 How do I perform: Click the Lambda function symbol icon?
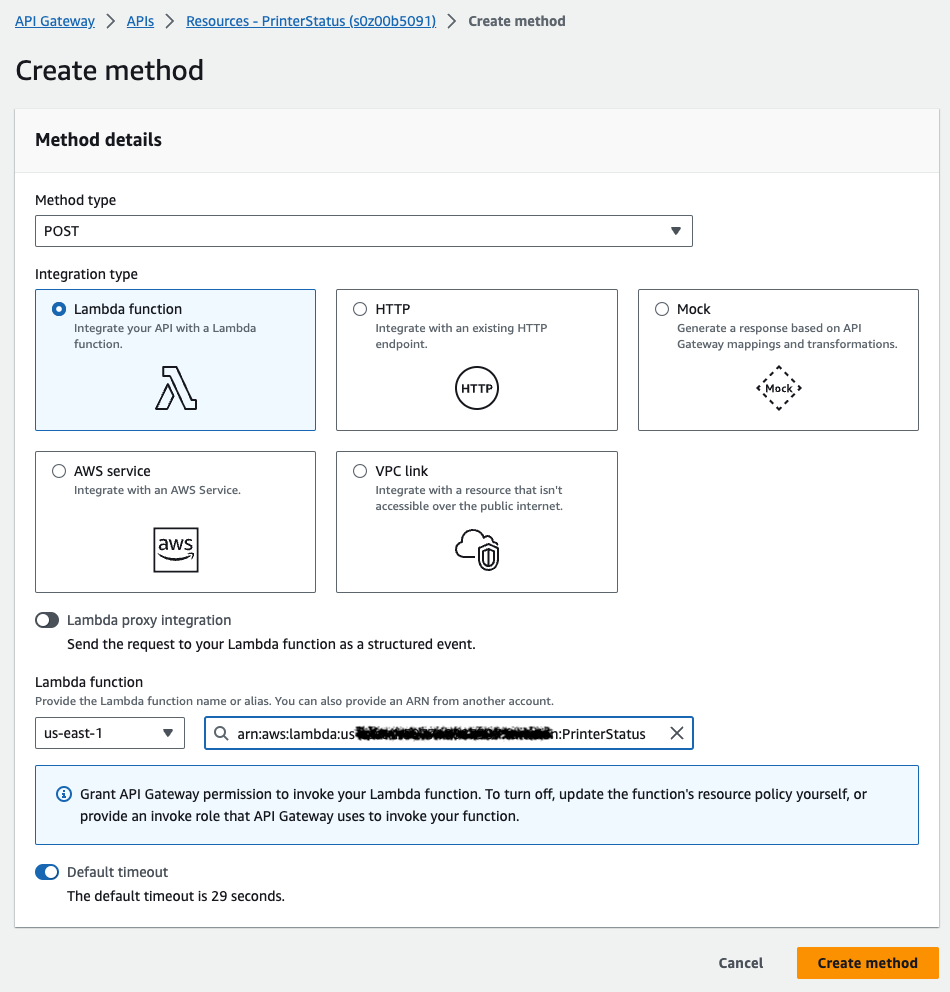pos(176,388)
